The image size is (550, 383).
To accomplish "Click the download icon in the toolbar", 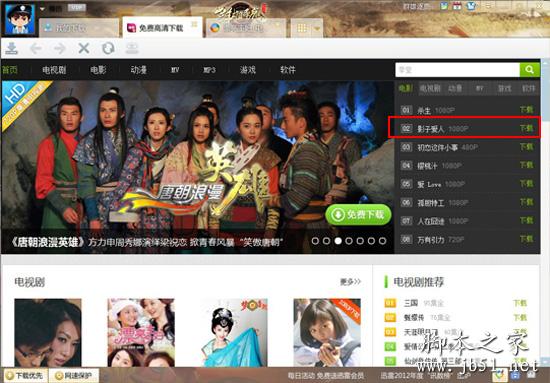I will click(x=12, y=48).
